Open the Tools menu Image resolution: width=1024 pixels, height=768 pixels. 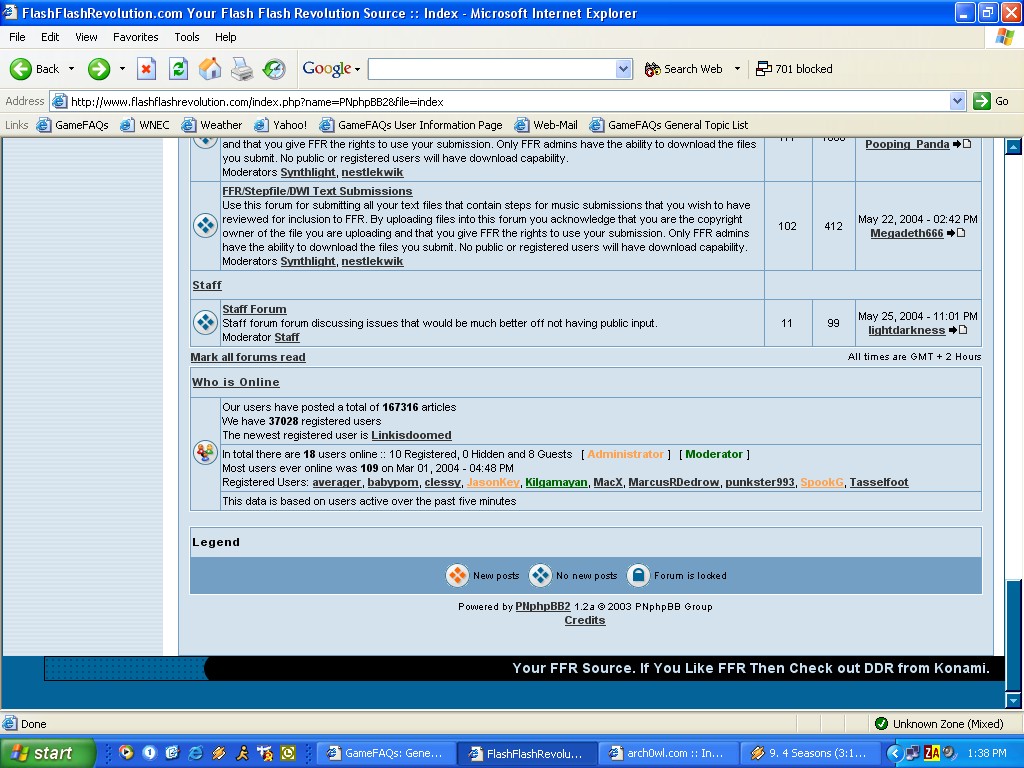coord(187,37)
